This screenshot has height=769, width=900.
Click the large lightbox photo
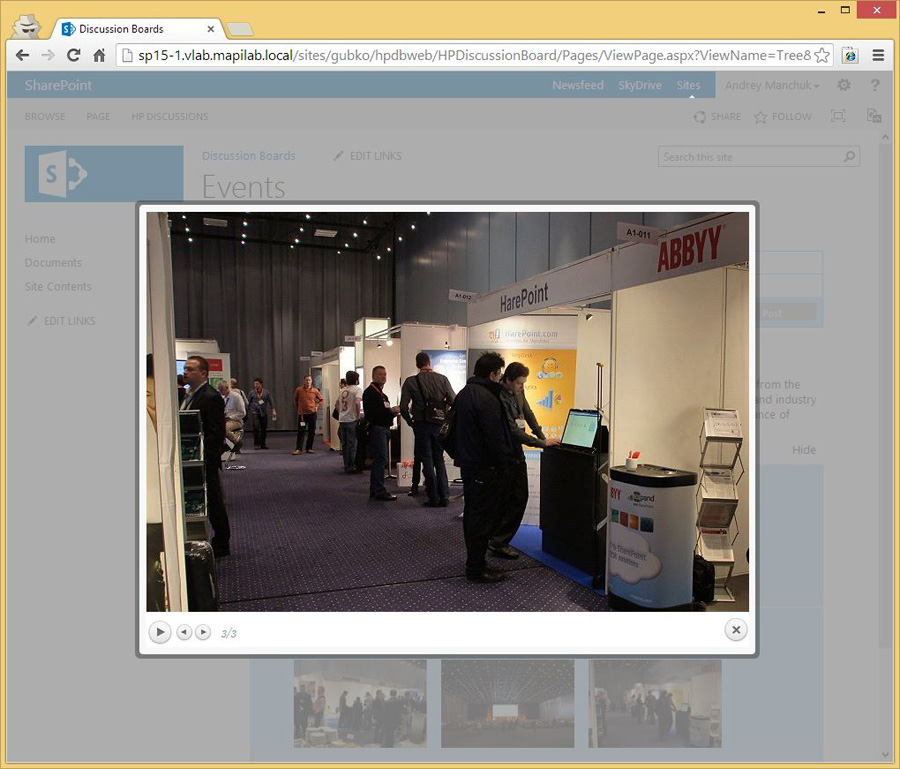447,411
